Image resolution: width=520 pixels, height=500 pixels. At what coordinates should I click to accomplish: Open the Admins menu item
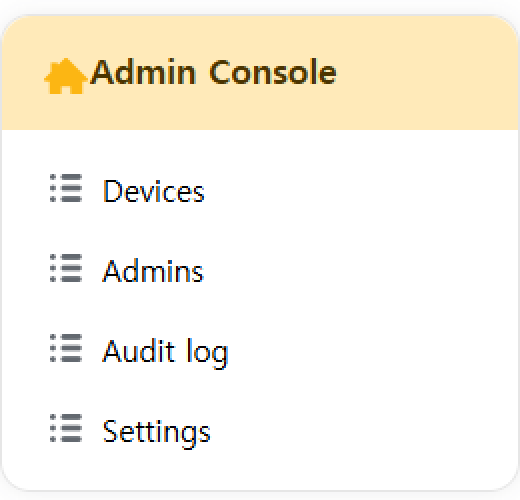coord(260,271)
